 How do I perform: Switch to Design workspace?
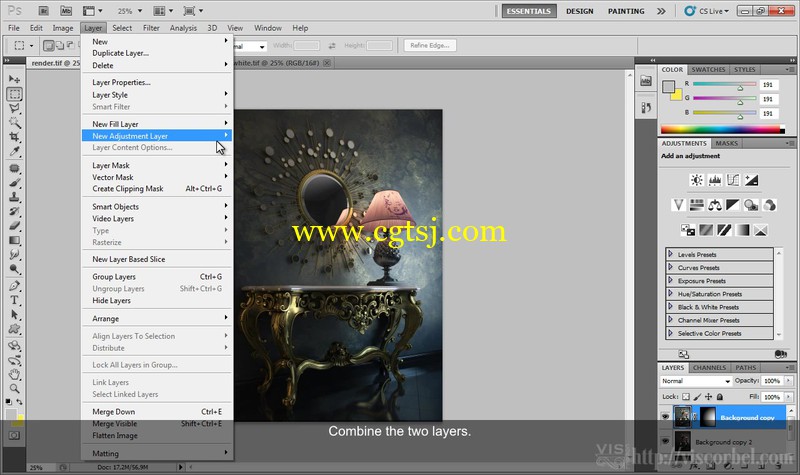click(x=580, y=11)
